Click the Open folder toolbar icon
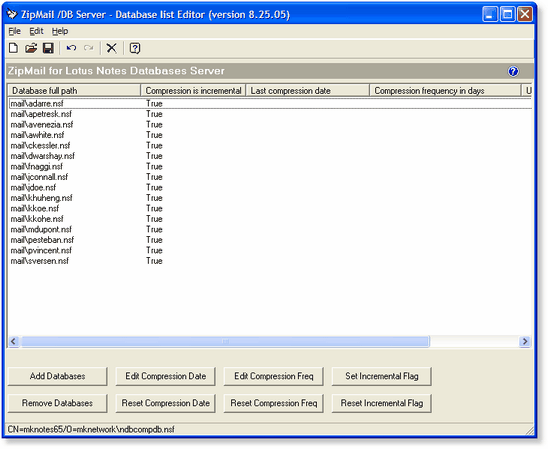 pyautogui.click(x=31, y=48)
